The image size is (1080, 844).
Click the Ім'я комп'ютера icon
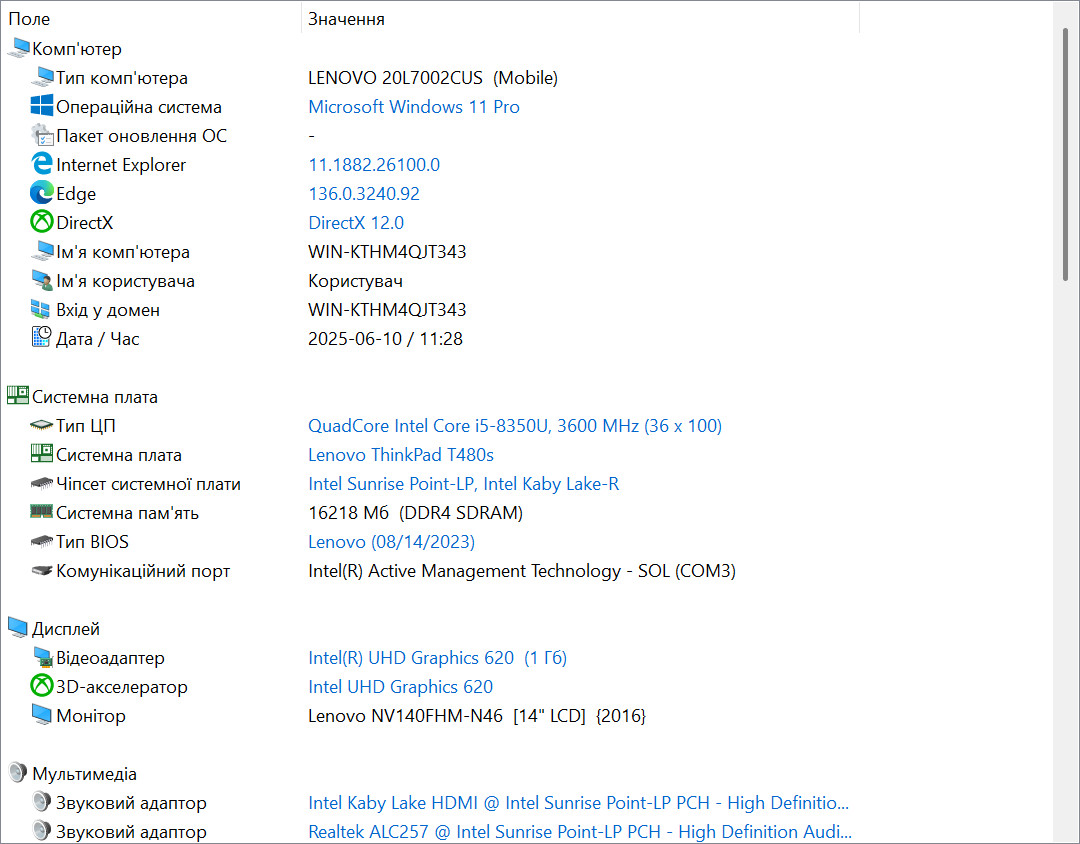coord(42,251)
